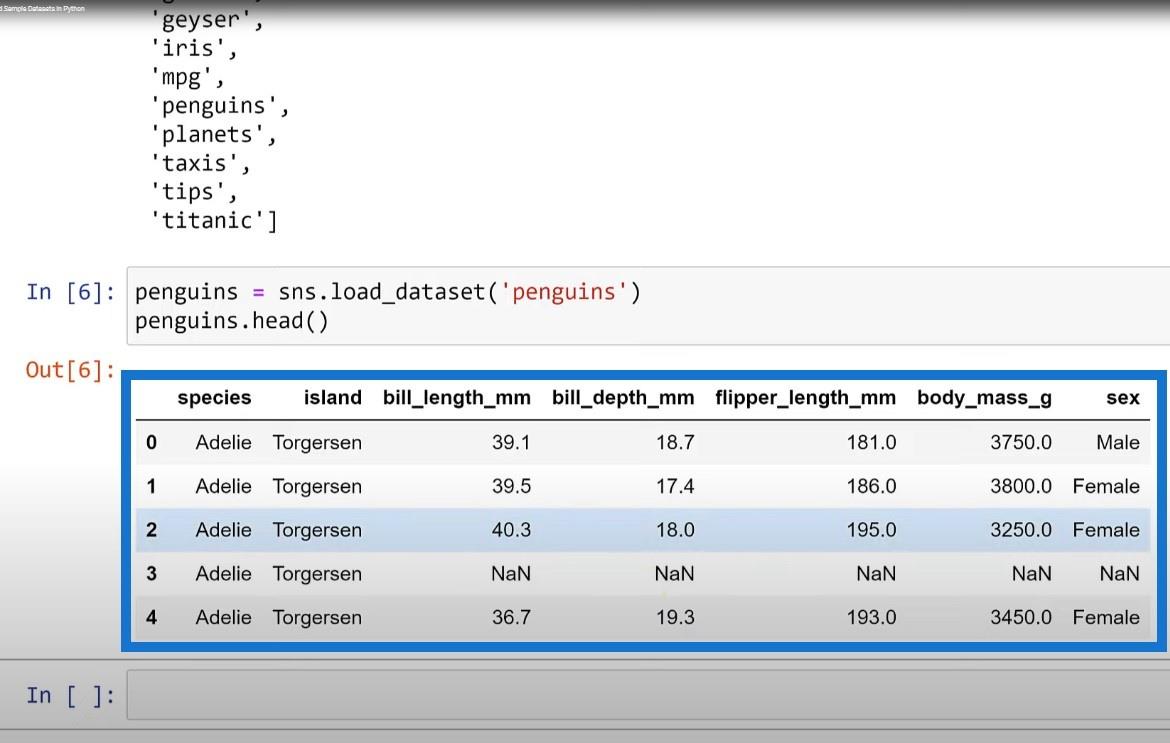Click the 'In [ ]:' prompt label
This screenshot has width=1170, height=743.
[71, 695]
